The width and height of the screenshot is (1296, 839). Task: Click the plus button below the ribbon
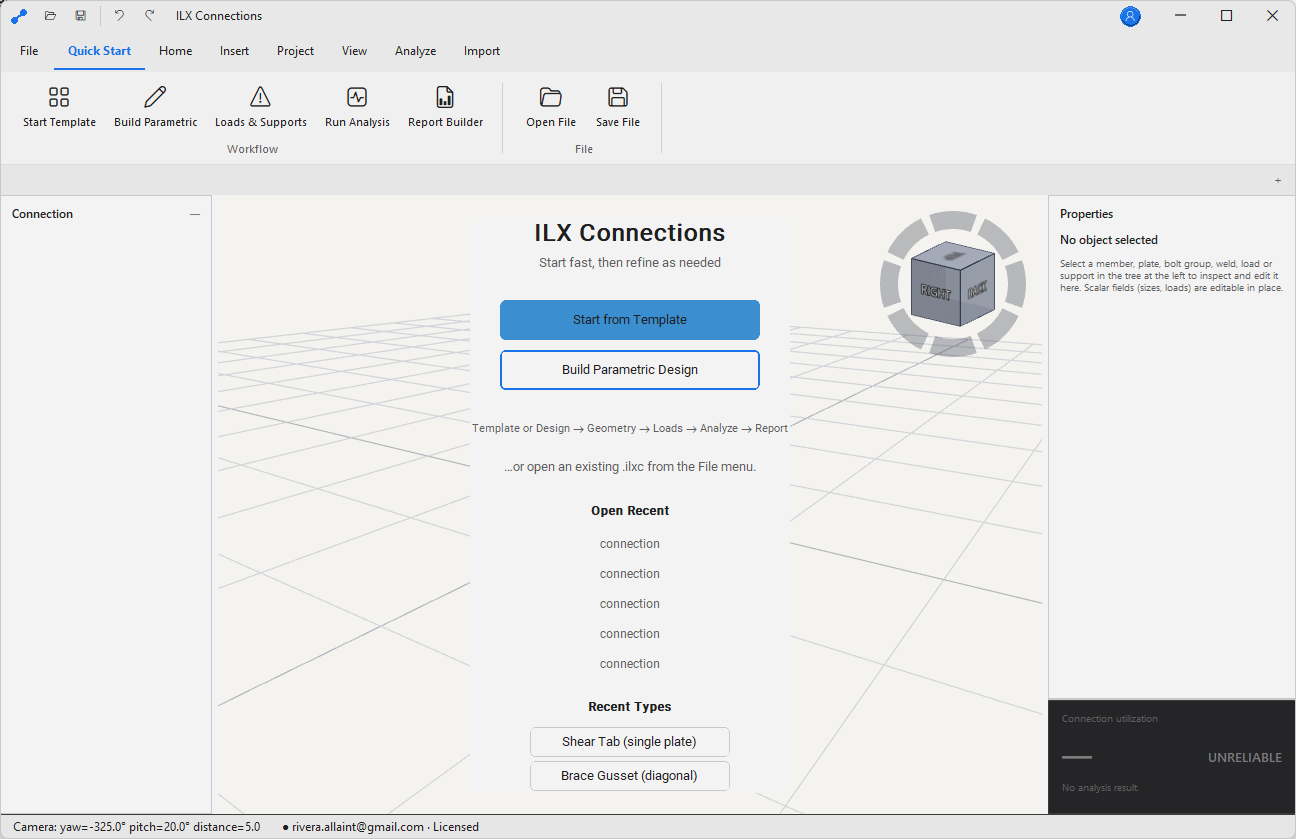click(1278, 180)
